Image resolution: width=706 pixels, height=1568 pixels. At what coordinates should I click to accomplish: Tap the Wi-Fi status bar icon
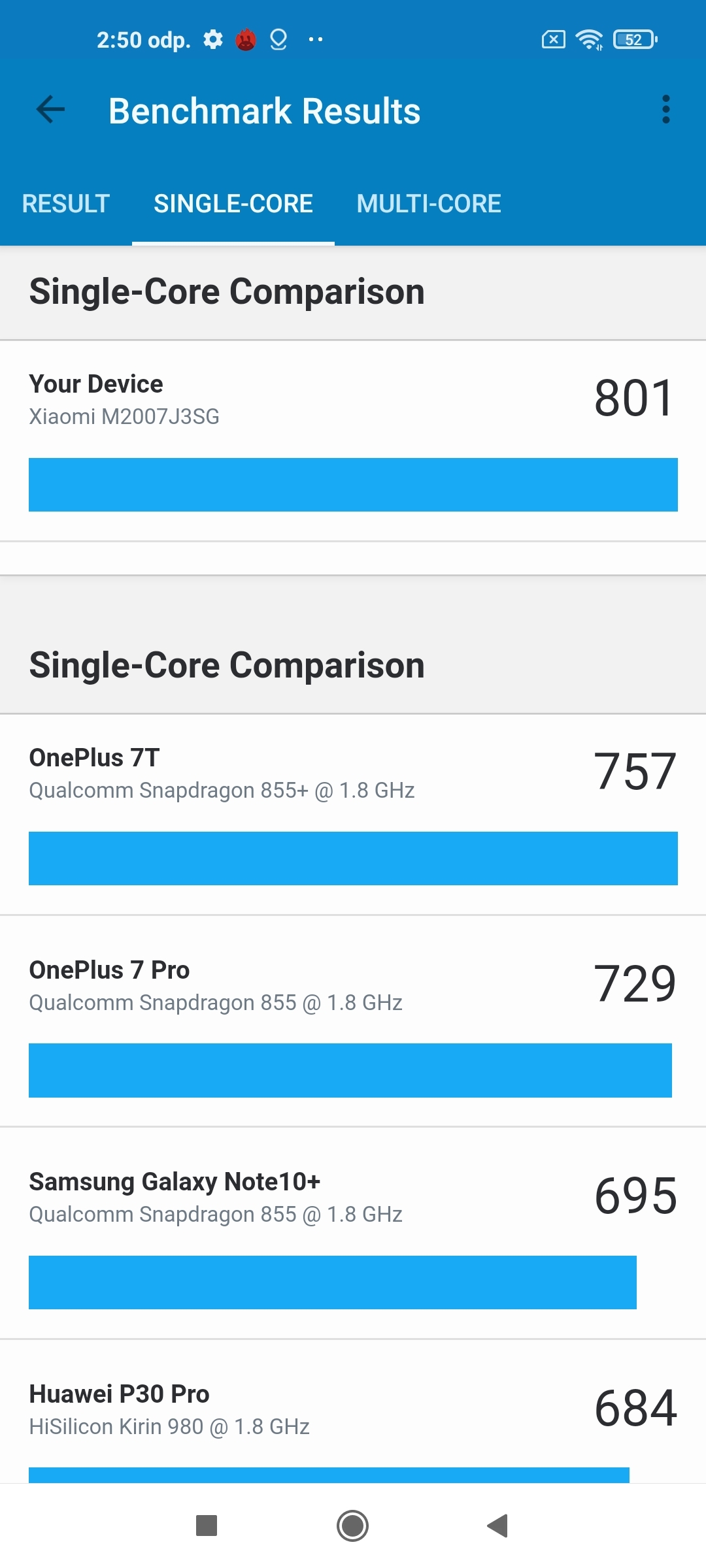[x=589, y=39]
